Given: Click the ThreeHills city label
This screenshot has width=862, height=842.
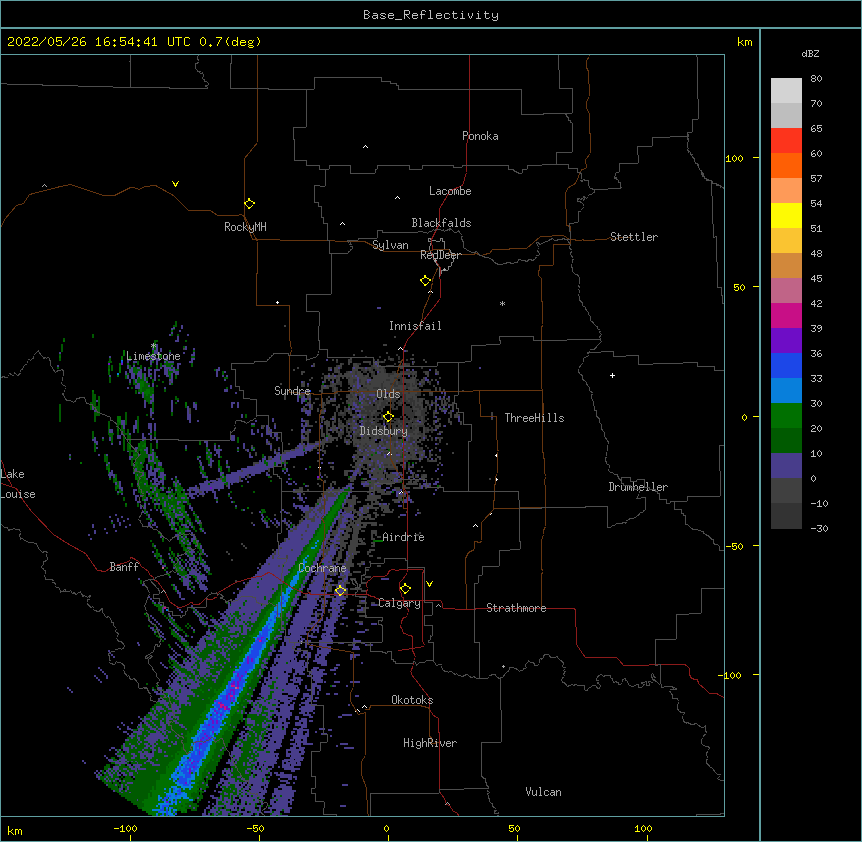Looking at the screenshot, I should click(534, 418).
